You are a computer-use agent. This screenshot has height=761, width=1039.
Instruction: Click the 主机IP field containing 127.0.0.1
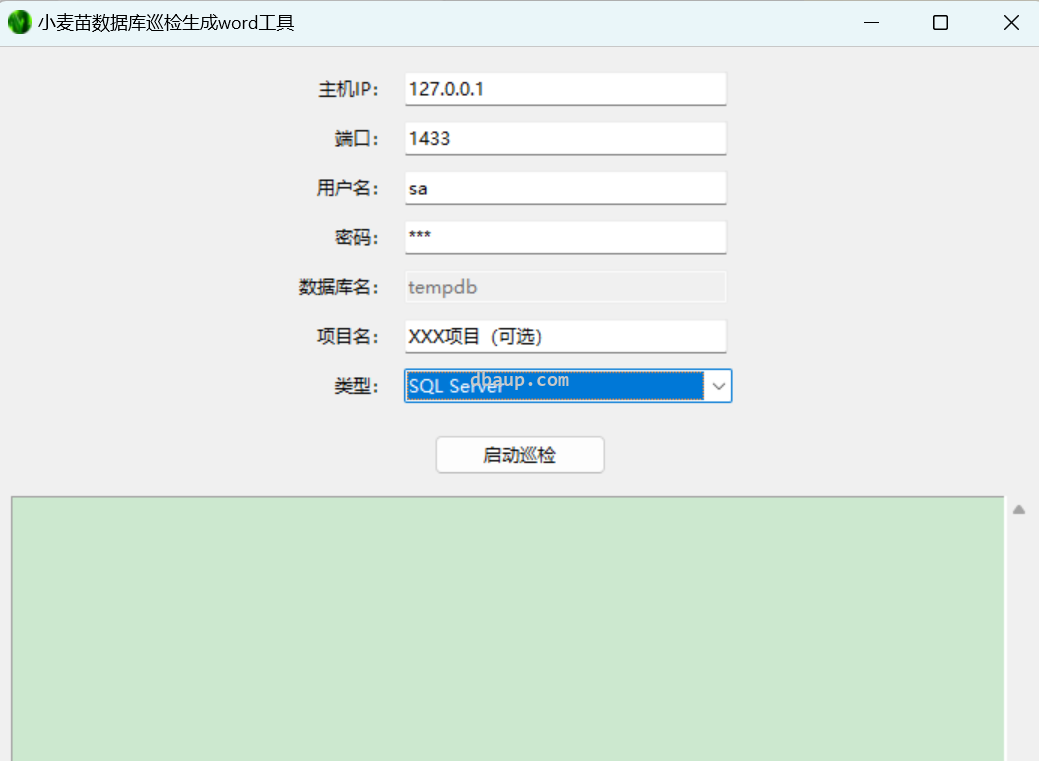[565, 89]
